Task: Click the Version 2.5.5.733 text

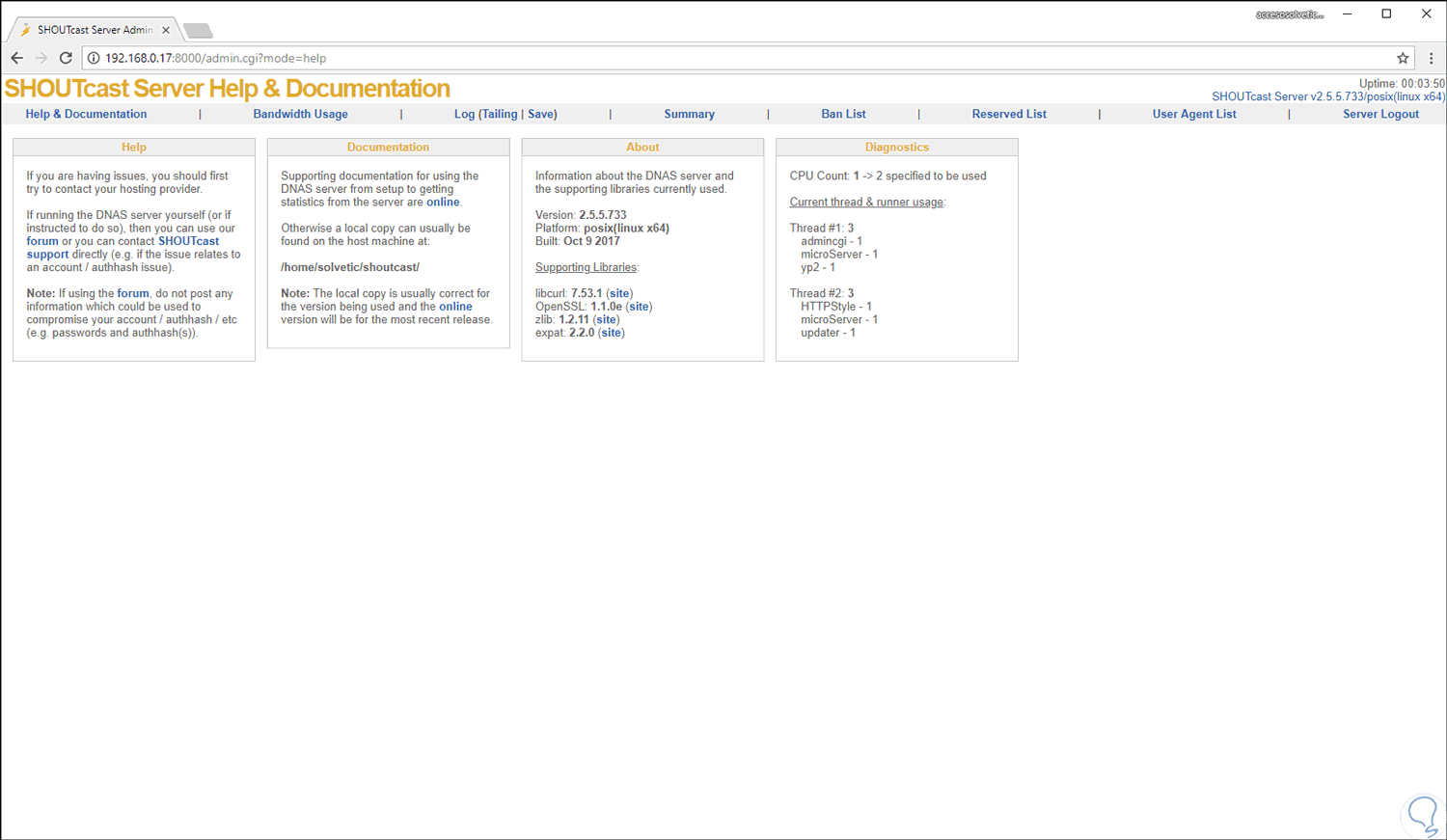Action: (581, 215)
